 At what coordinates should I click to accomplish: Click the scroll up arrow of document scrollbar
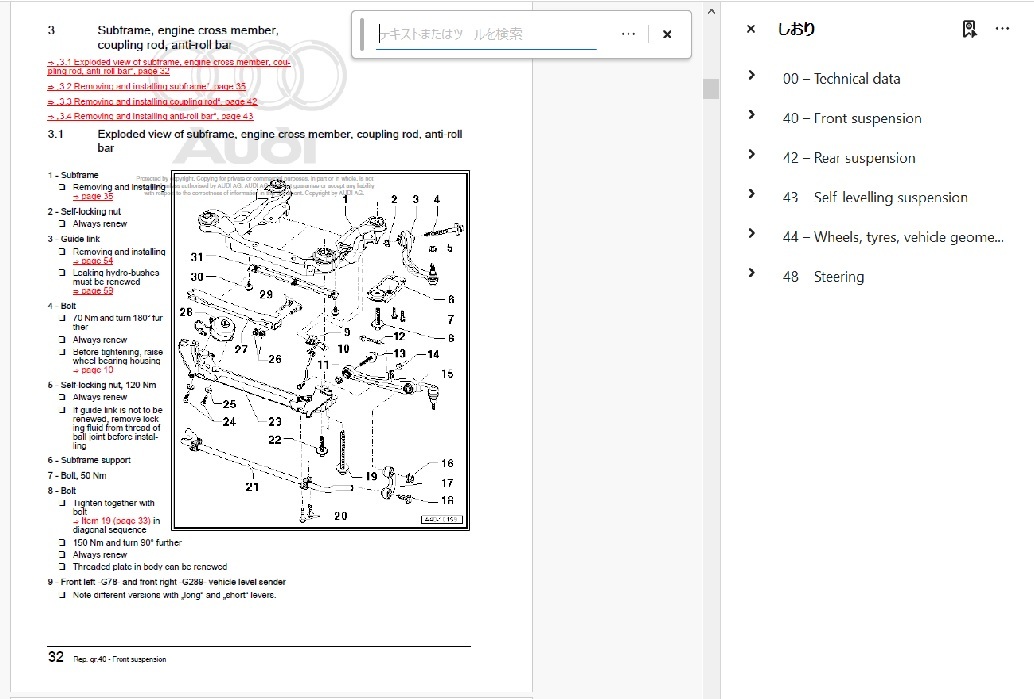coord(711,11)
